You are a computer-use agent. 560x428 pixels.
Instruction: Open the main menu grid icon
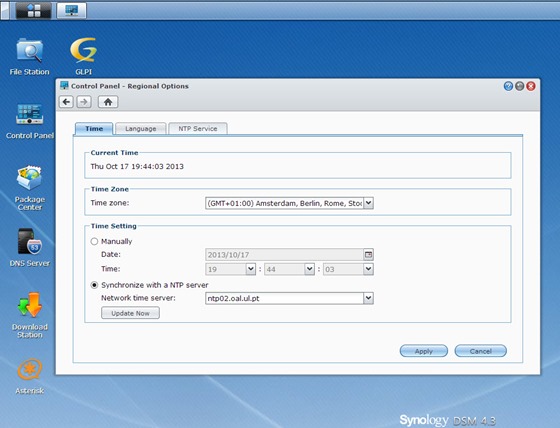(x=34, y=10)
